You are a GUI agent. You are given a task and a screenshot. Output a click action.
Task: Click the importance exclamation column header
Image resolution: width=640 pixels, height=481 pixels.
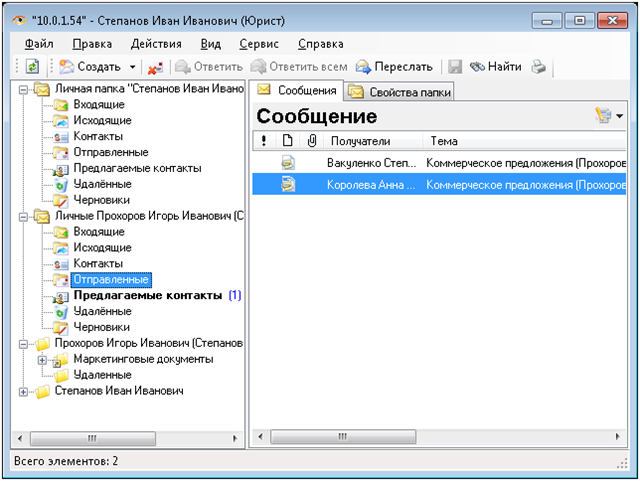click(264, 141)
